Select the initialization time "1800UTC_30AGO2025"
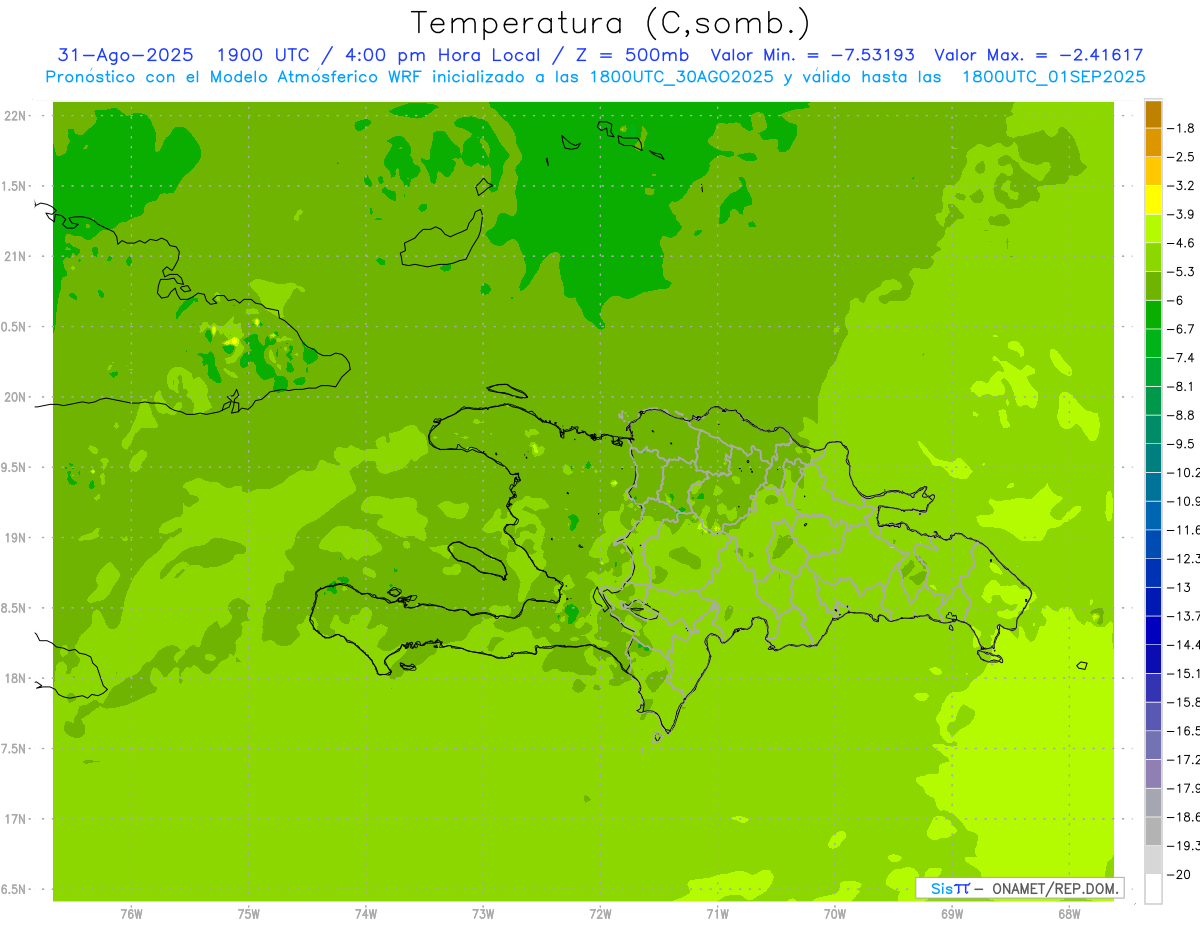 pyautogui.click(x=680, y=77)
